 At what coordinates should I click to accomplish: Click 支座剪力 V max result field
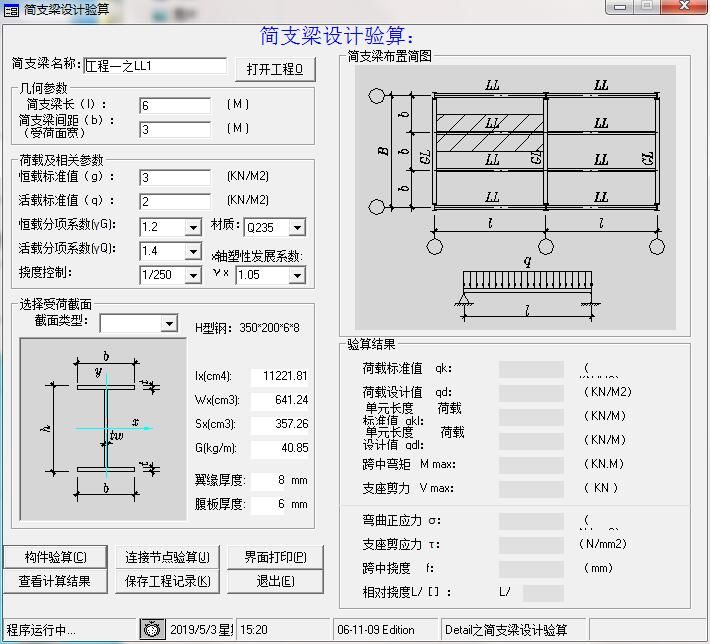coord(531,489)
